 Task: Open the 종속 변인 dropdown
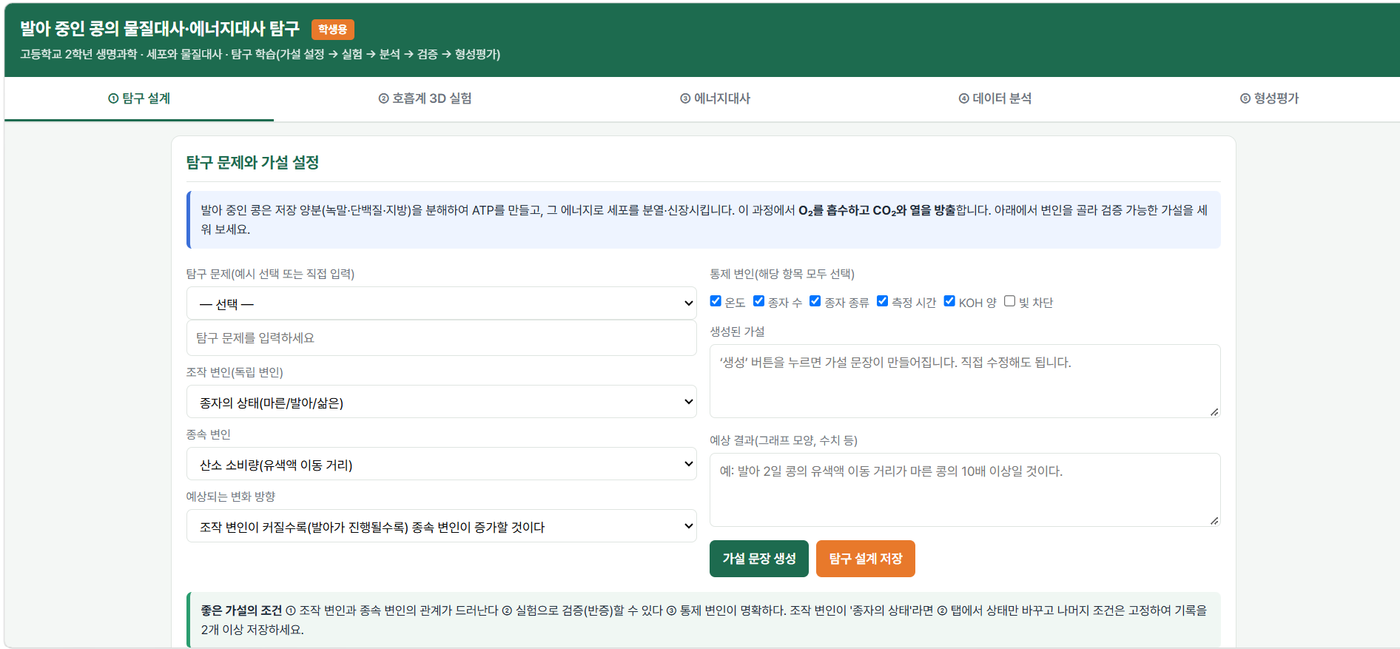click(x=441, y=464)
